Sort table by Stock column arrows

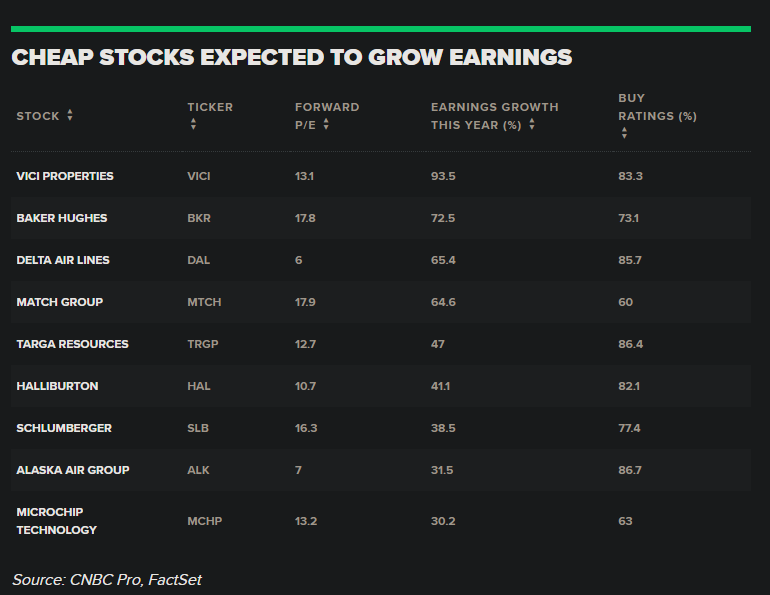coord(70,116)
